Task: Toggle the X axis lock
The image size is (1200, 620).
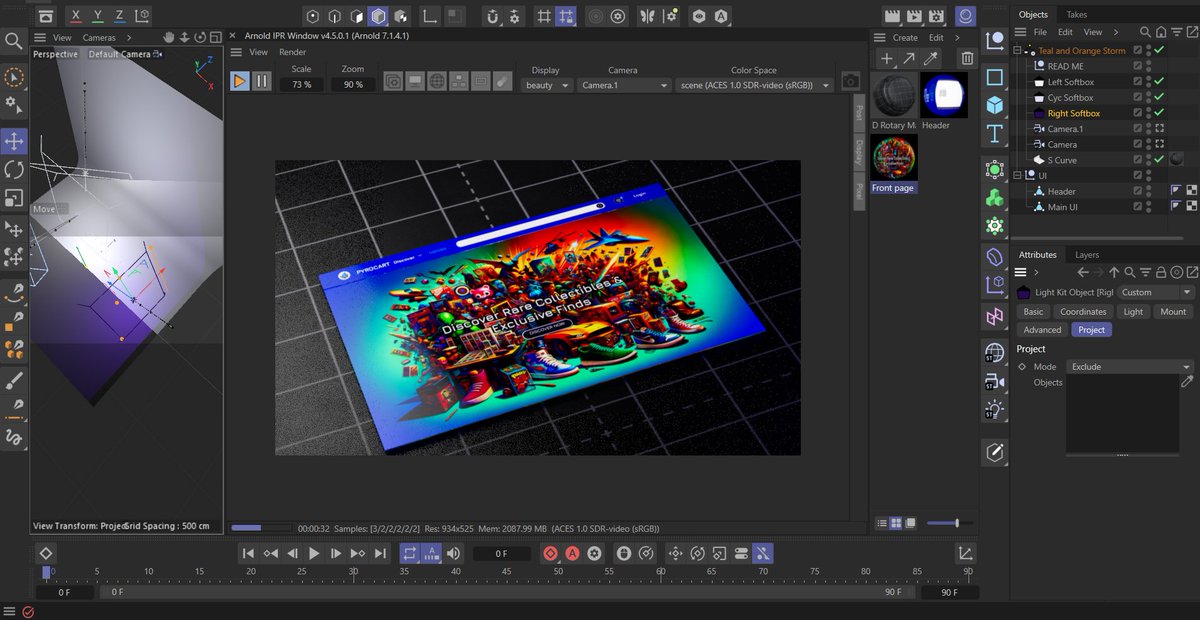Action: pos(76,16)
